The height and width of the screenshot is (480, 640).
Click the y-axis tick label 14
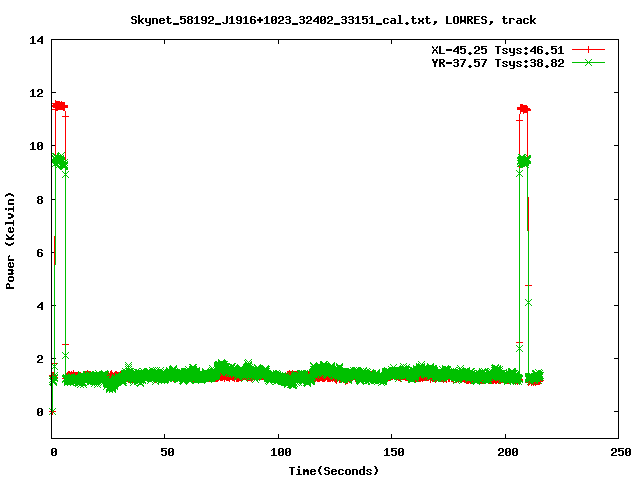tap(36, 40)
